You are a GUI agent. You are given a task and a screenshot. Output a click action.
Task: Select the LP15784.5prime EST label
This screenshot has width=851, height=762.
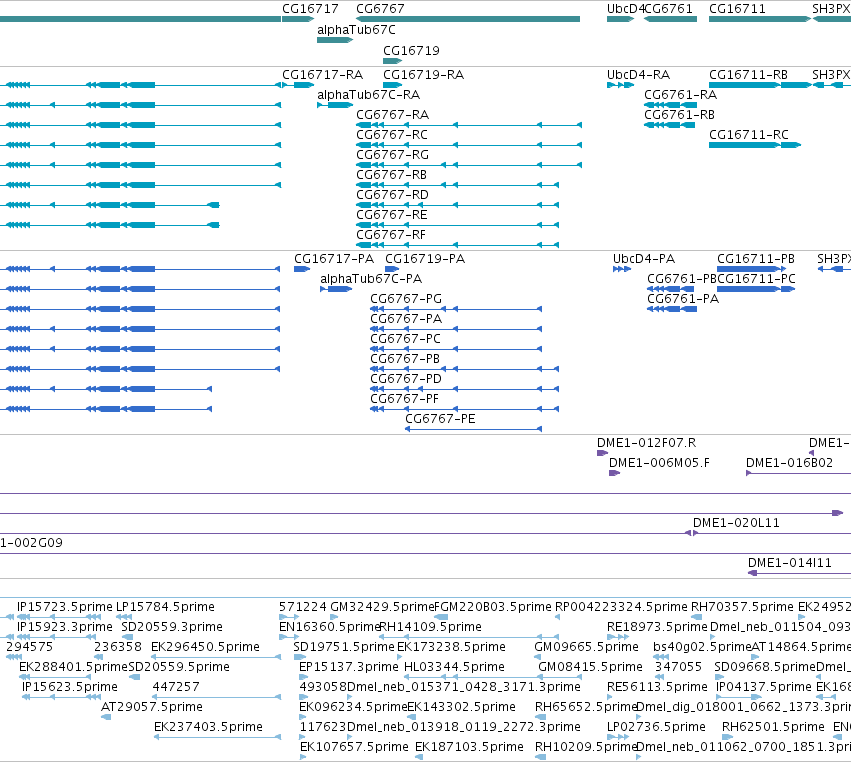(166, 606)
